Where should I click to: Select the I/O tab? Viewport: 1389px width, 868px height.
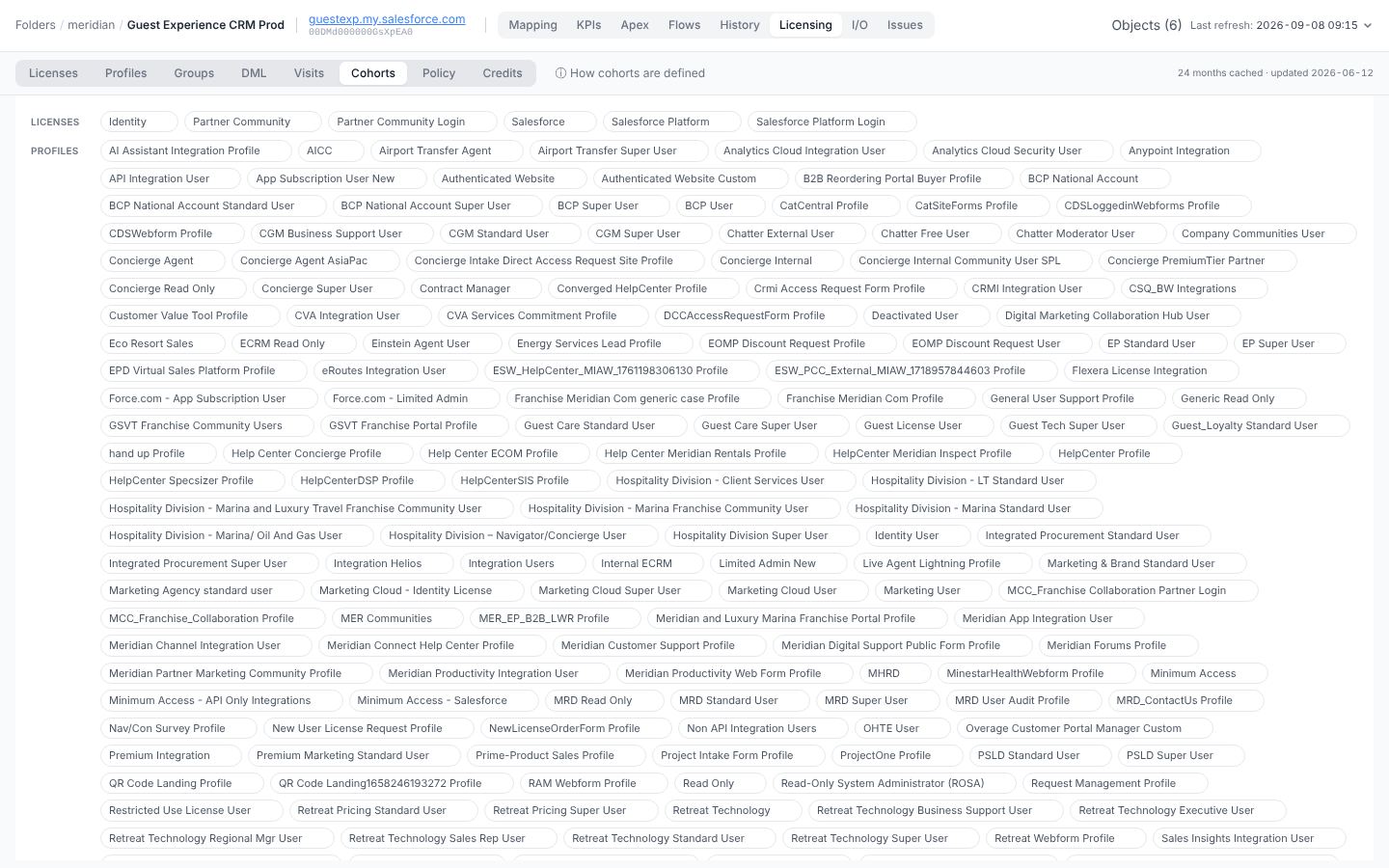pyautogui.click(x=859, y=25)
